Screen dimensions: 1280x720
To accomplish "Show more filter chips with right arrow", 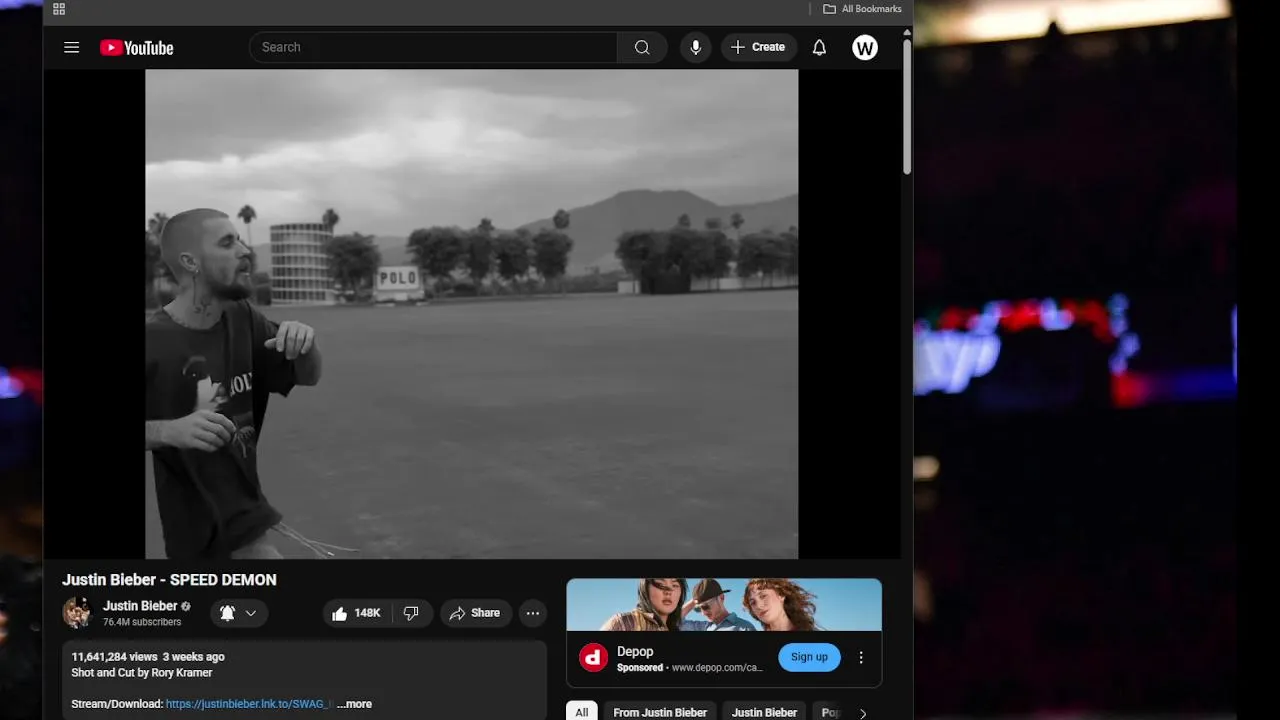I will [x=863, y=713].
